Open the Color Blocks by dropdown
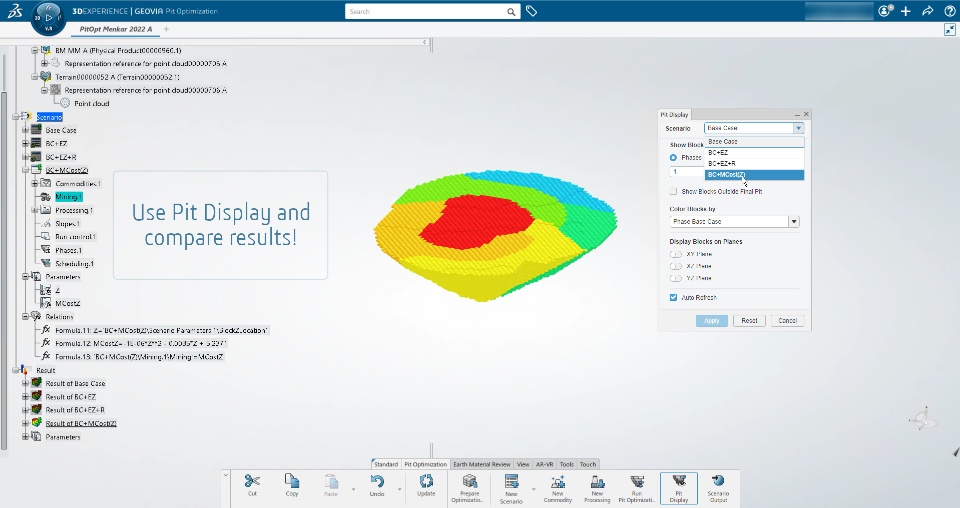This screenshot has width=960, height=508. 794,222
